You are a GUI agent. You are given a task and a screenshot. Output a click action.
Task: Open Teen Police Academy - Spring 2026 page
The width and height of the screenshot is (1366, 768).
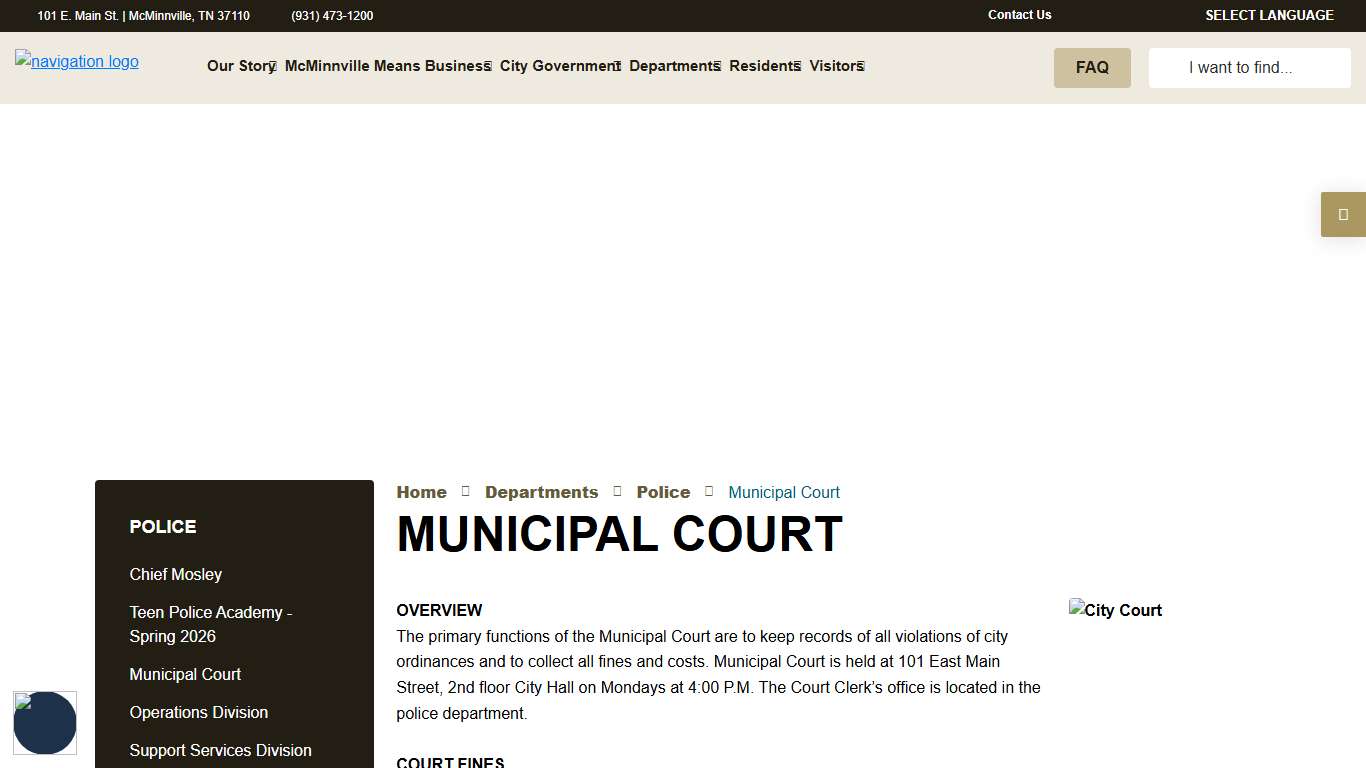pos(211,624)
